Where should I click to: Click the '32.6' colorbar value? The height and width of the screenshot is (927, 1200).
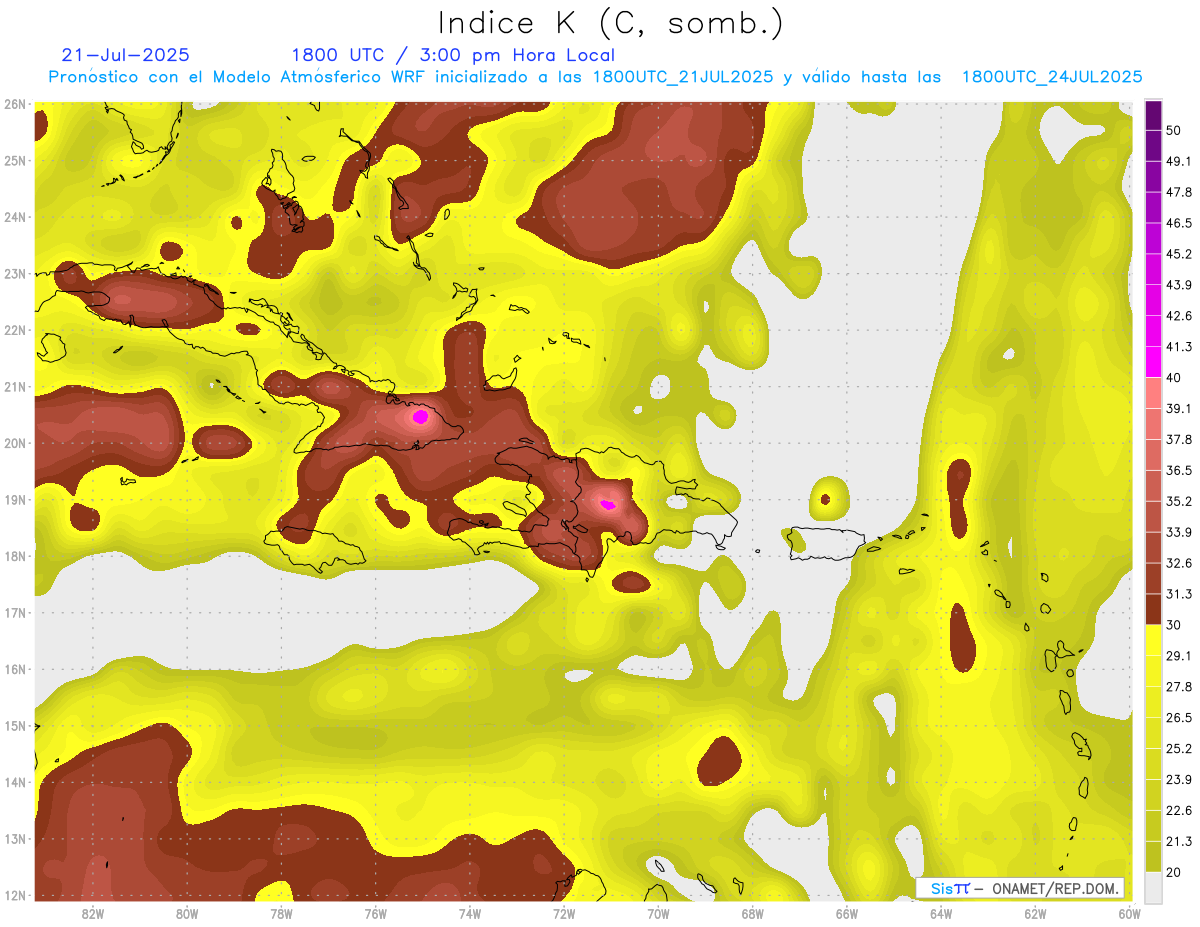click(1178, 563)
